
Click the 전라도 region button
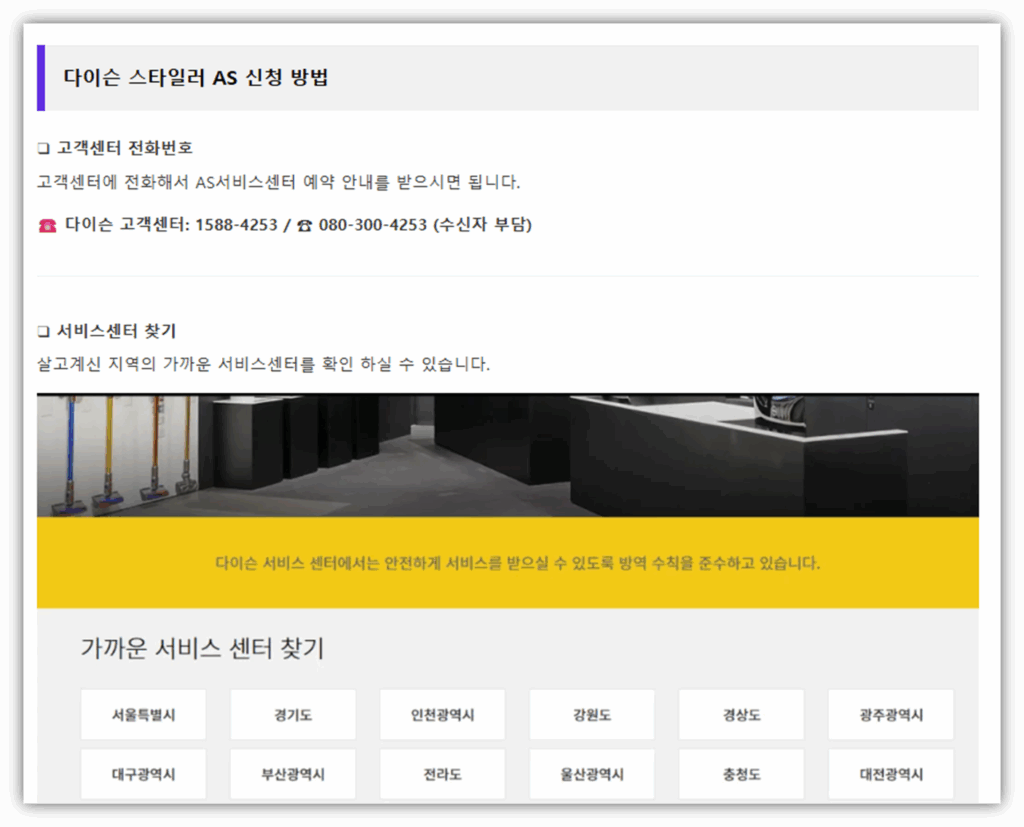(442, 774)
